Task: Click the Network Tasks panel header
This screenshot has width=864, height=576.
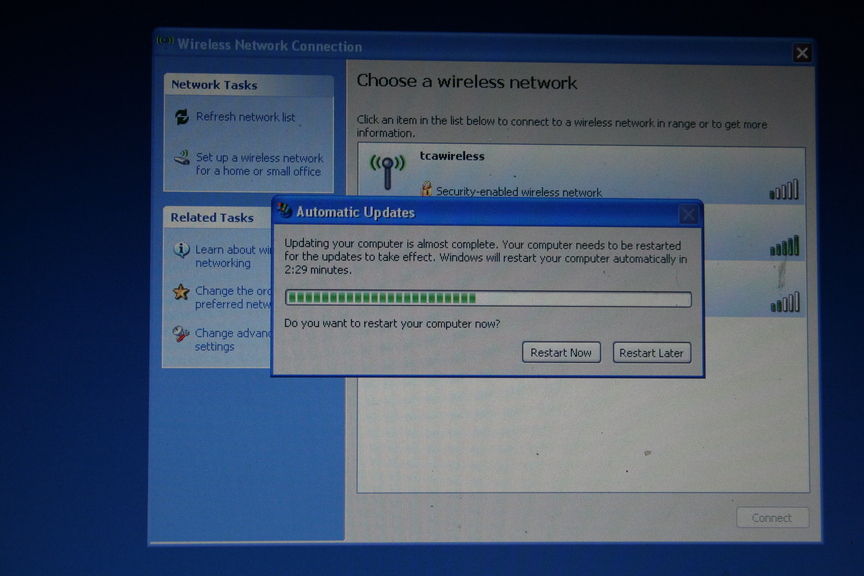Action: click(x=249, y=85)
